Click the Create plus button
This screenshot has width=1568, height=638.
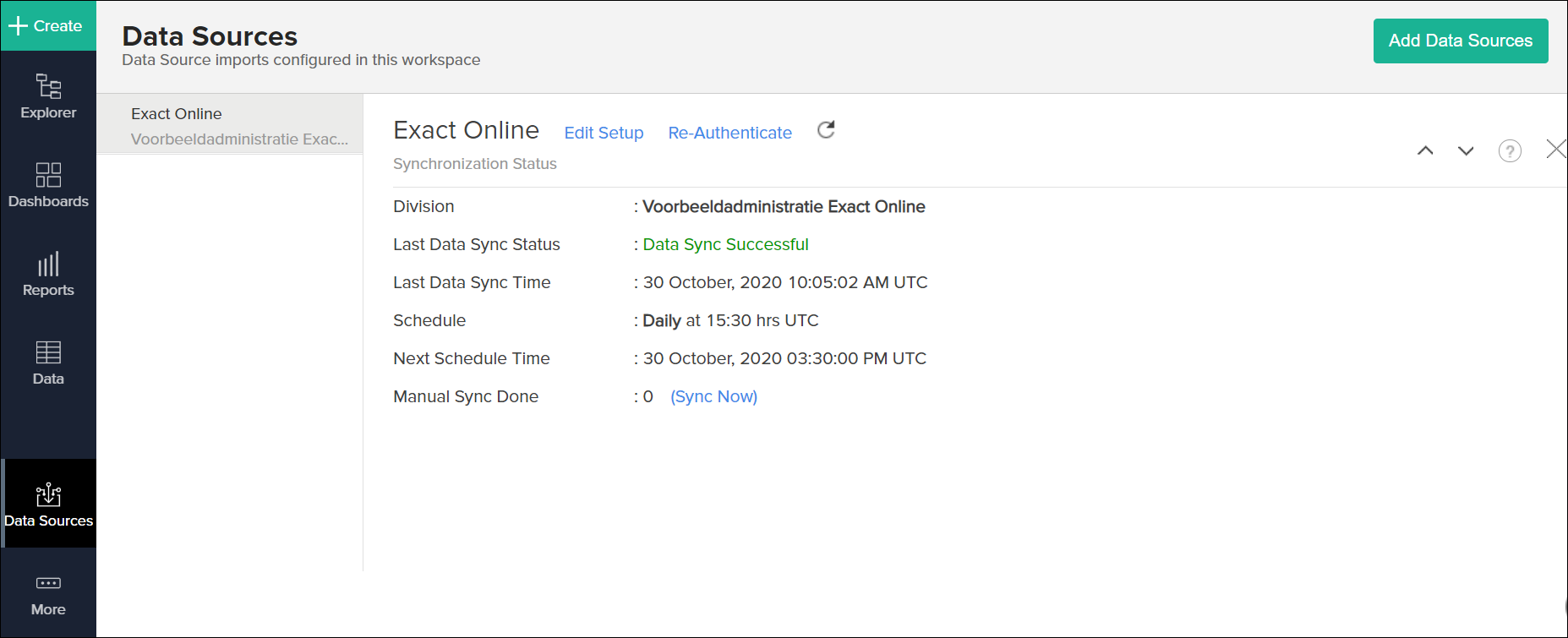[x=46, y=26]
